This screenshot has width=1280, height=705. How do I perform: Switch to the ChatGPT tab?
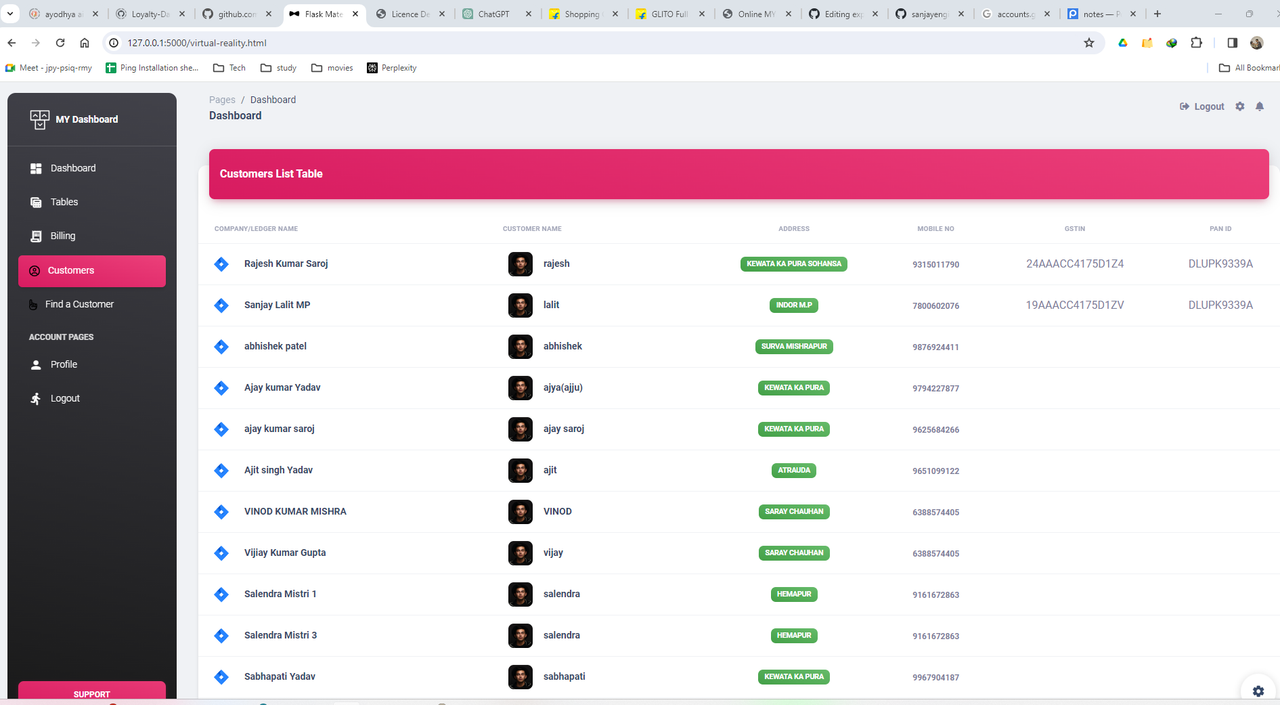tap(495, 14)
